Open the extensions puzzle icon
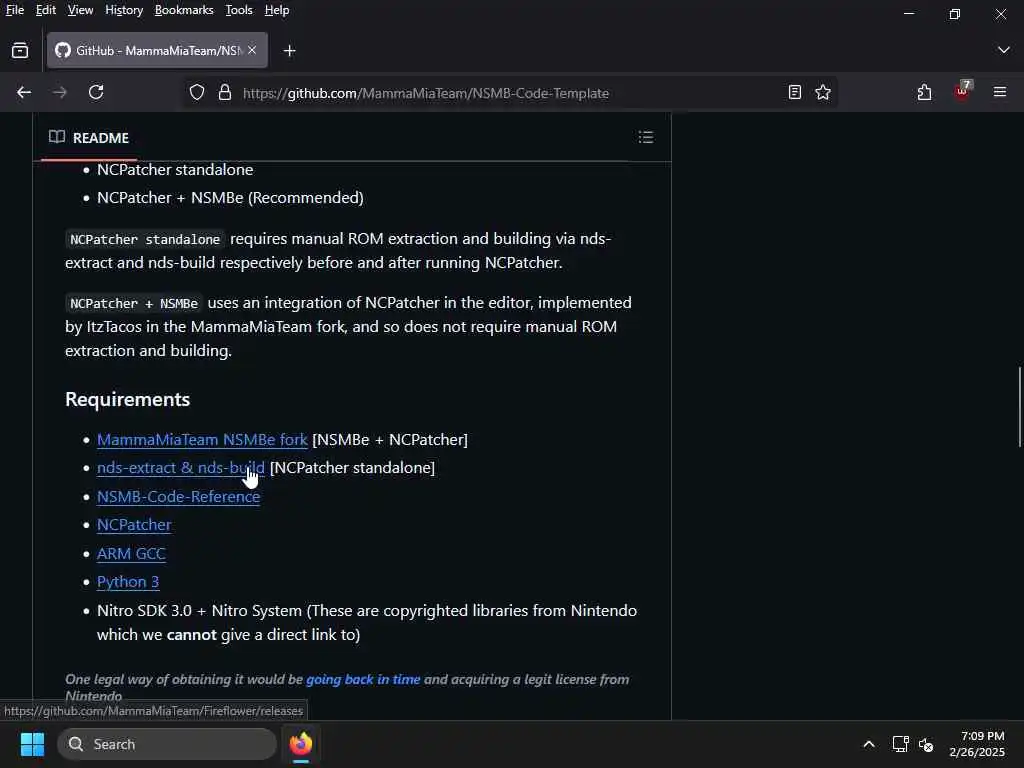This screenshot has height=768, width=1024. [924, 92]
